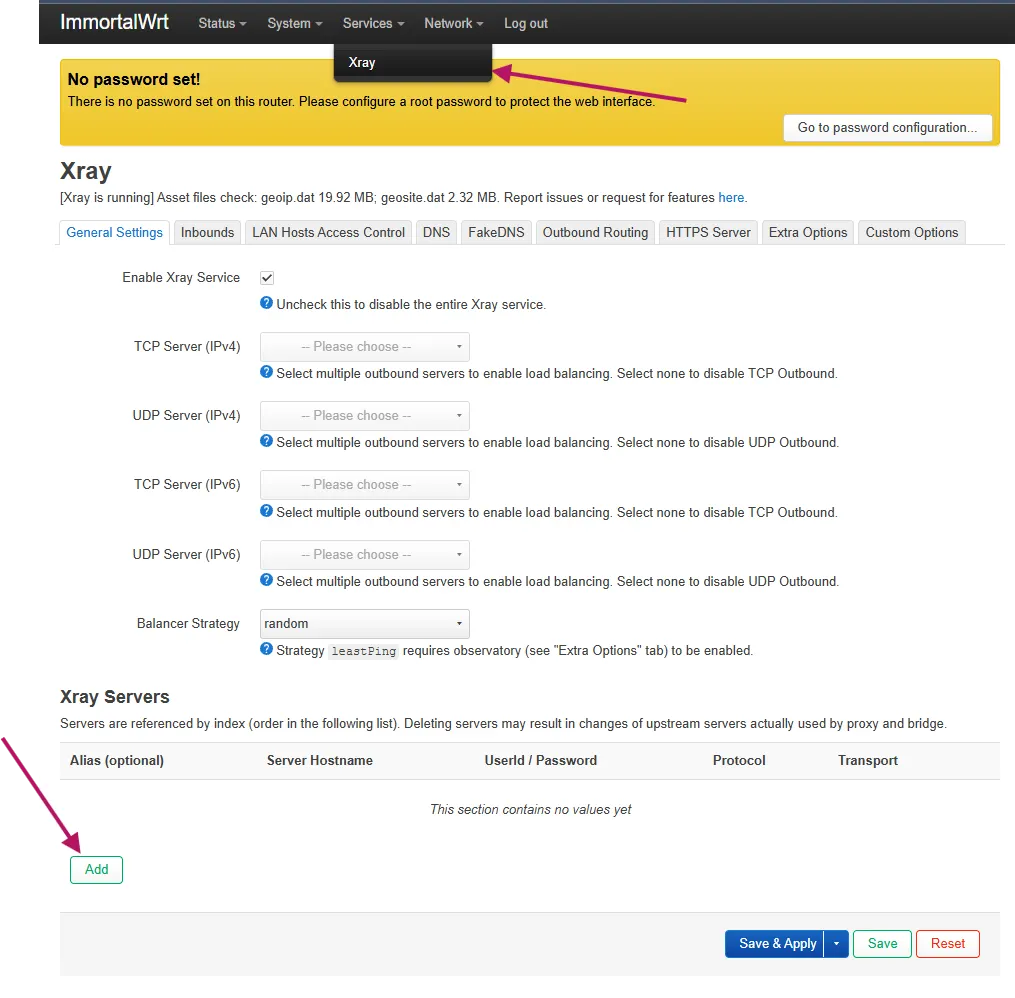Click the help icon under UDP Server (IPv6)
The image size is (1015, 998).
point(266,580)
